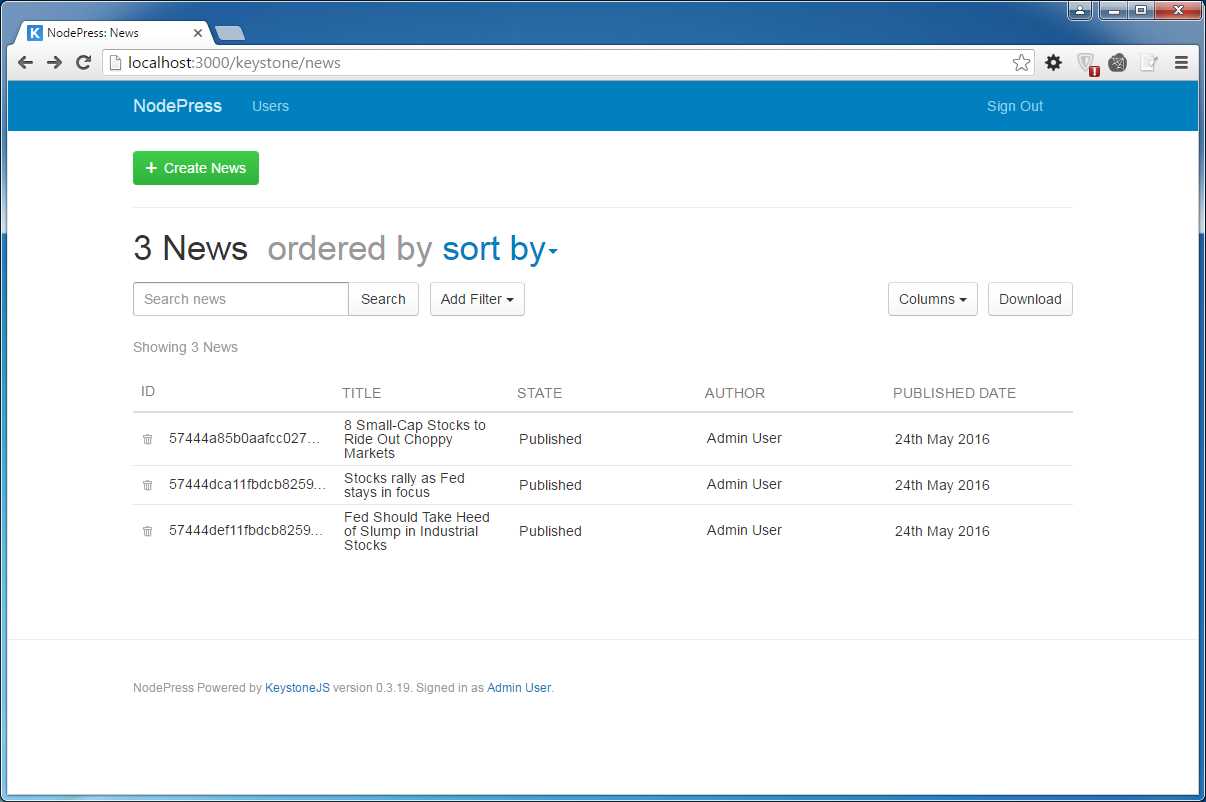Open the Chrome hamburger menu
The image size is (1206, 802).
click(1181, 63)
